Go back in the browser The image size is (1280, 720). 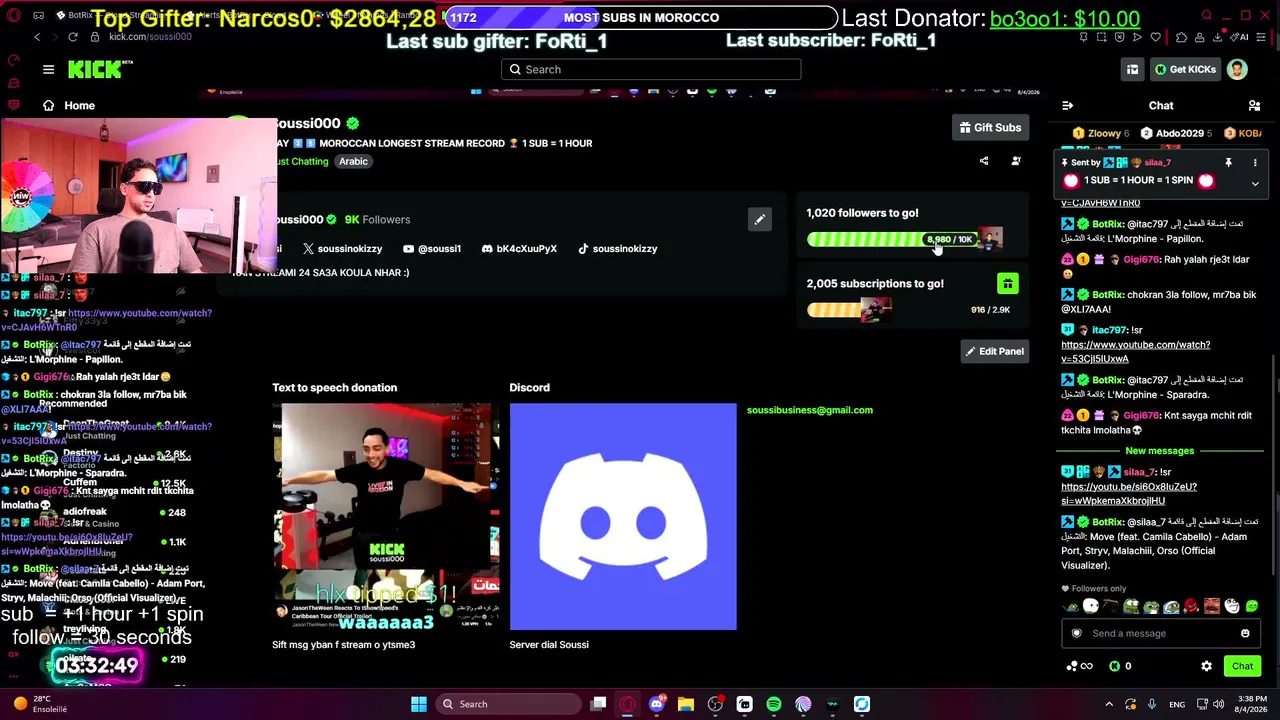tap(37, 37)
